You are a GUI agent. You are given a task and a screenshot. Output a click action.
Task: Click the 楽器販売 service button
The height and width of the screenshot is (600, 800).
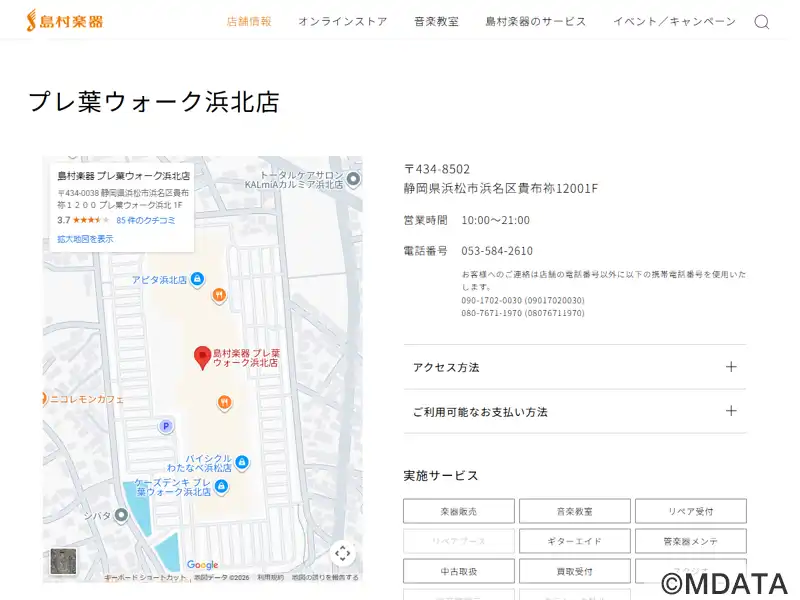pos(459,511)
